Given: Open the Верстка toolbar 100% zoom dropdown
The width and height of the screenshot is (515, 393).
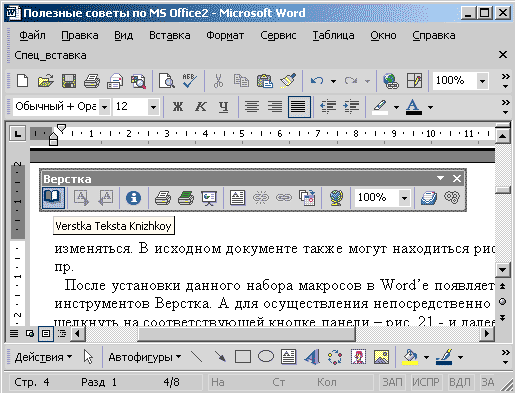Looking at the screenshot, I should pos(404,198).
